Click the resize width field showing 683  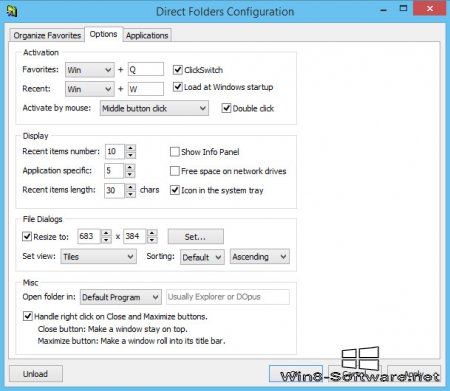click(89, 236)
